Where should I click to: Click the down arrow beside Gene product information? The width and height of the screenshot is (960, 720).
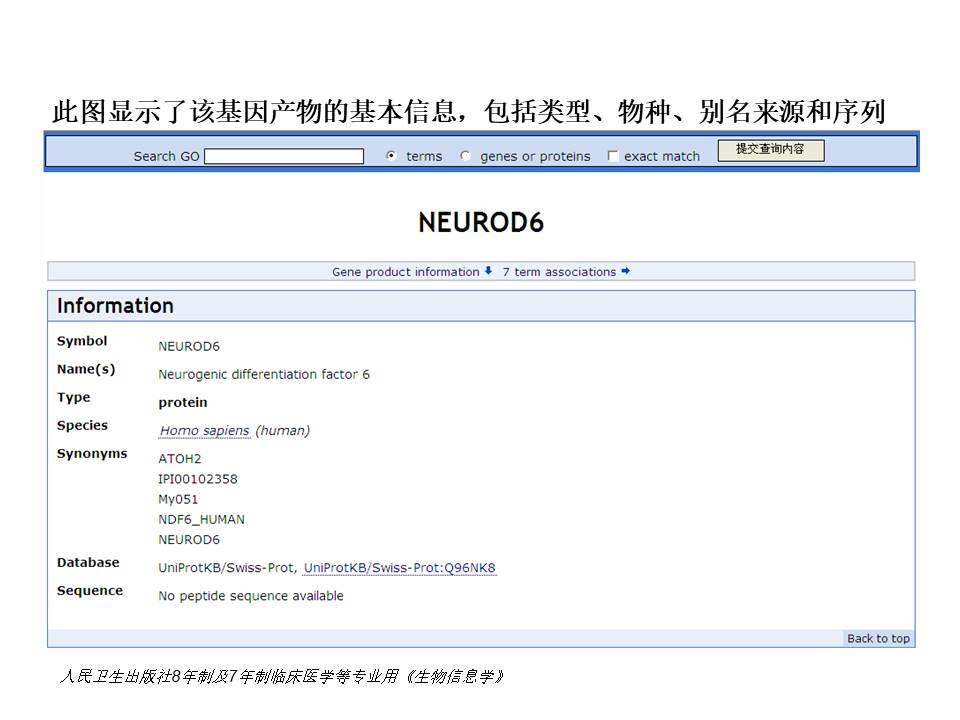point(489,271)
